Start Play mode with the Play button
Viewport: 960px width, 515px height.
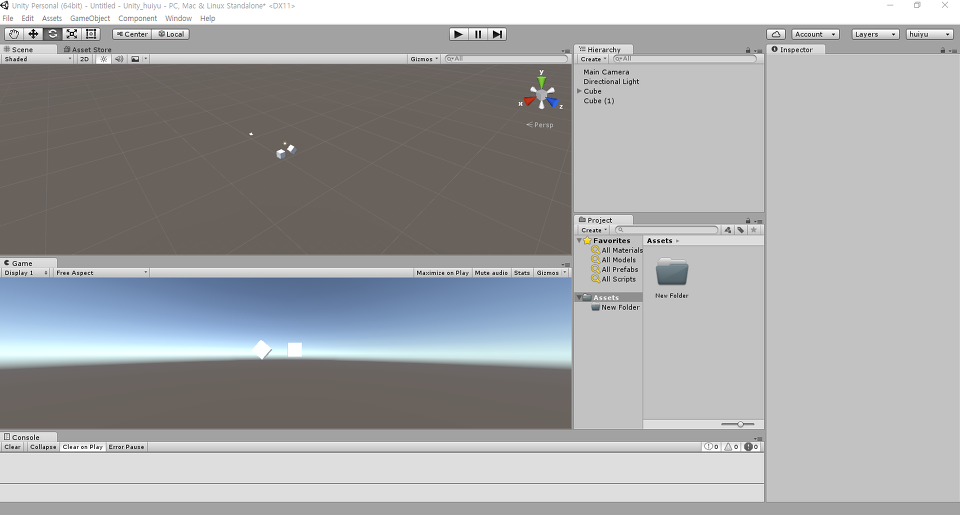click(x=458, y=34)
